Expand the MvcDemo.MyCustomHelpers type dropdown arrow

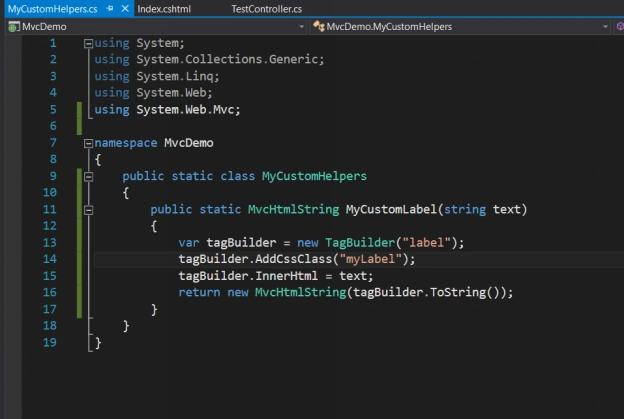[x=605, y=27]
